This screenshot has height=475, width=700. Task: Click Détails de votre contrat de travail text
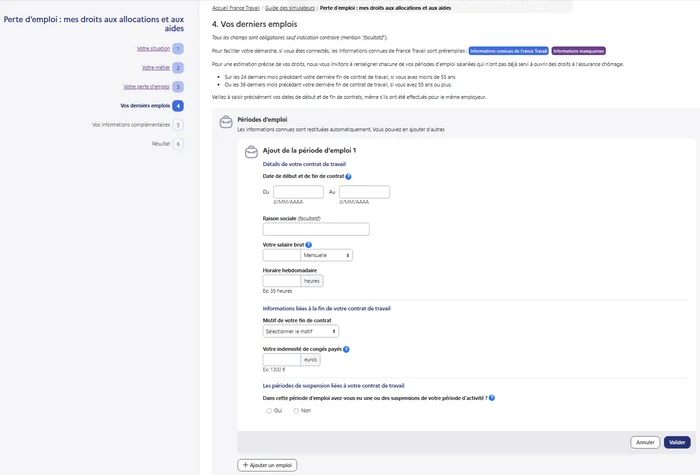click(x=304, y=164)
